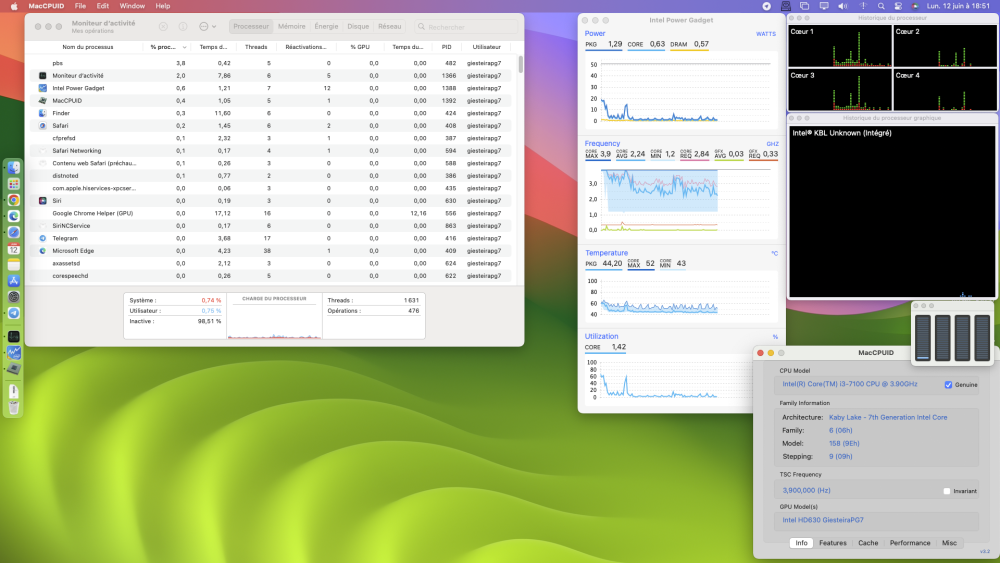Screen dimensions: 1000x563
Task: Open Calendar from the Dock
Action: (13, 249)
